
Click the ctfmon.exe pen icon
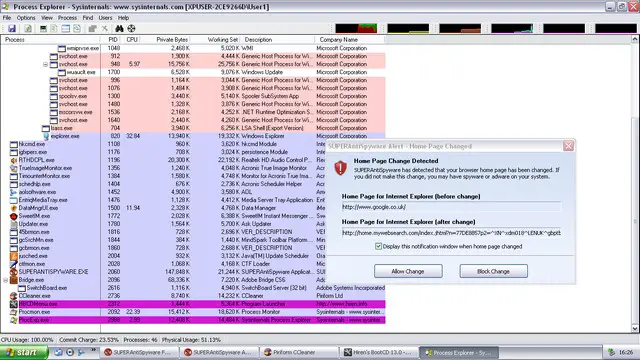14,264
